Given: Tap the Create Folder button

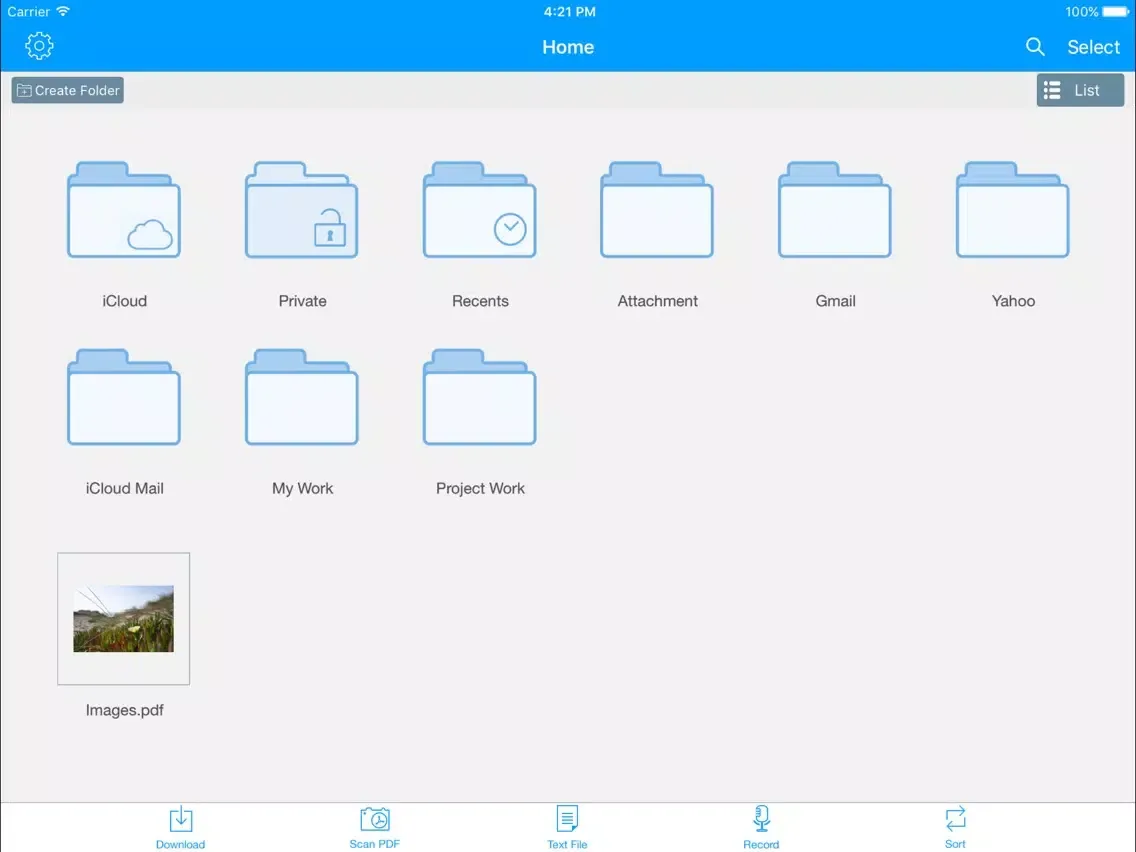Looking at the screenshot, I should pos(67,90).
